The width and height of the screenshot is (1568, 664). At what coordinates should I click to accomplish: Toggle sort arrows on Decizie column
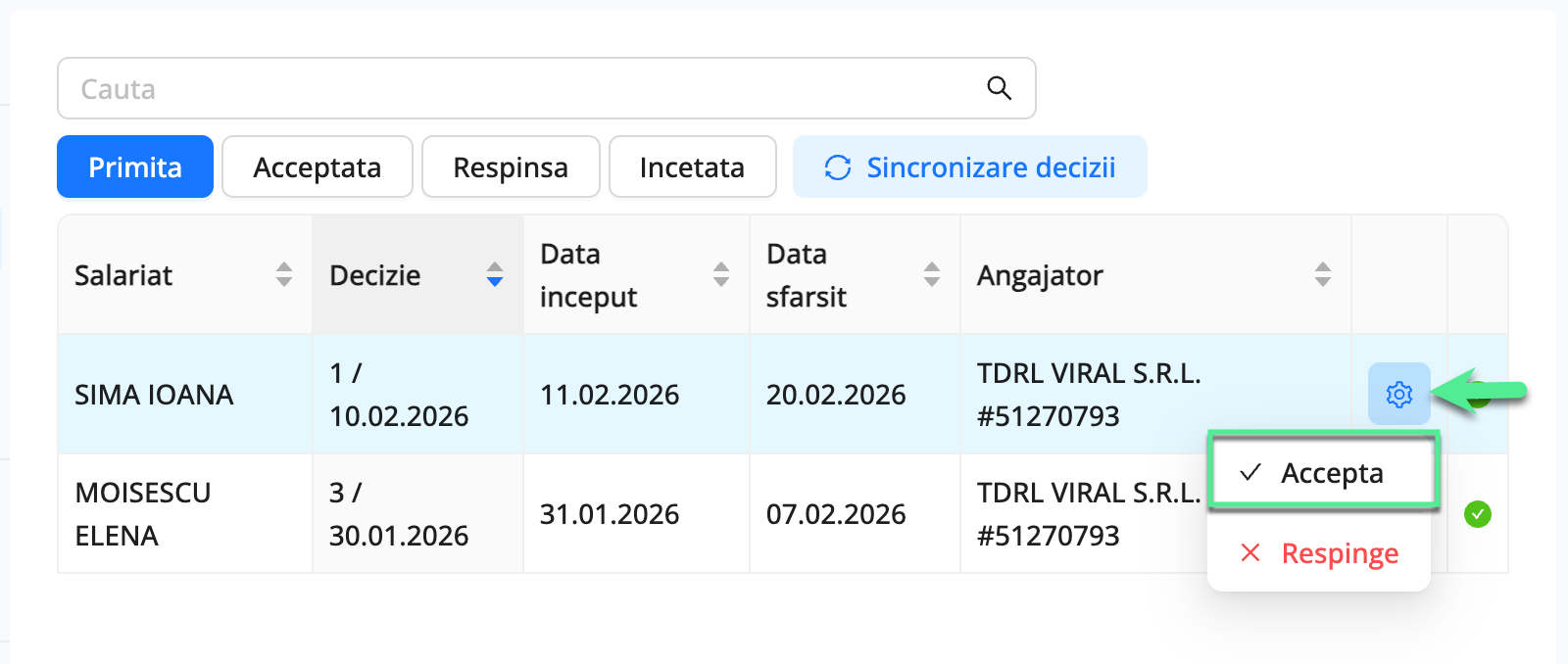pos(495,274)
